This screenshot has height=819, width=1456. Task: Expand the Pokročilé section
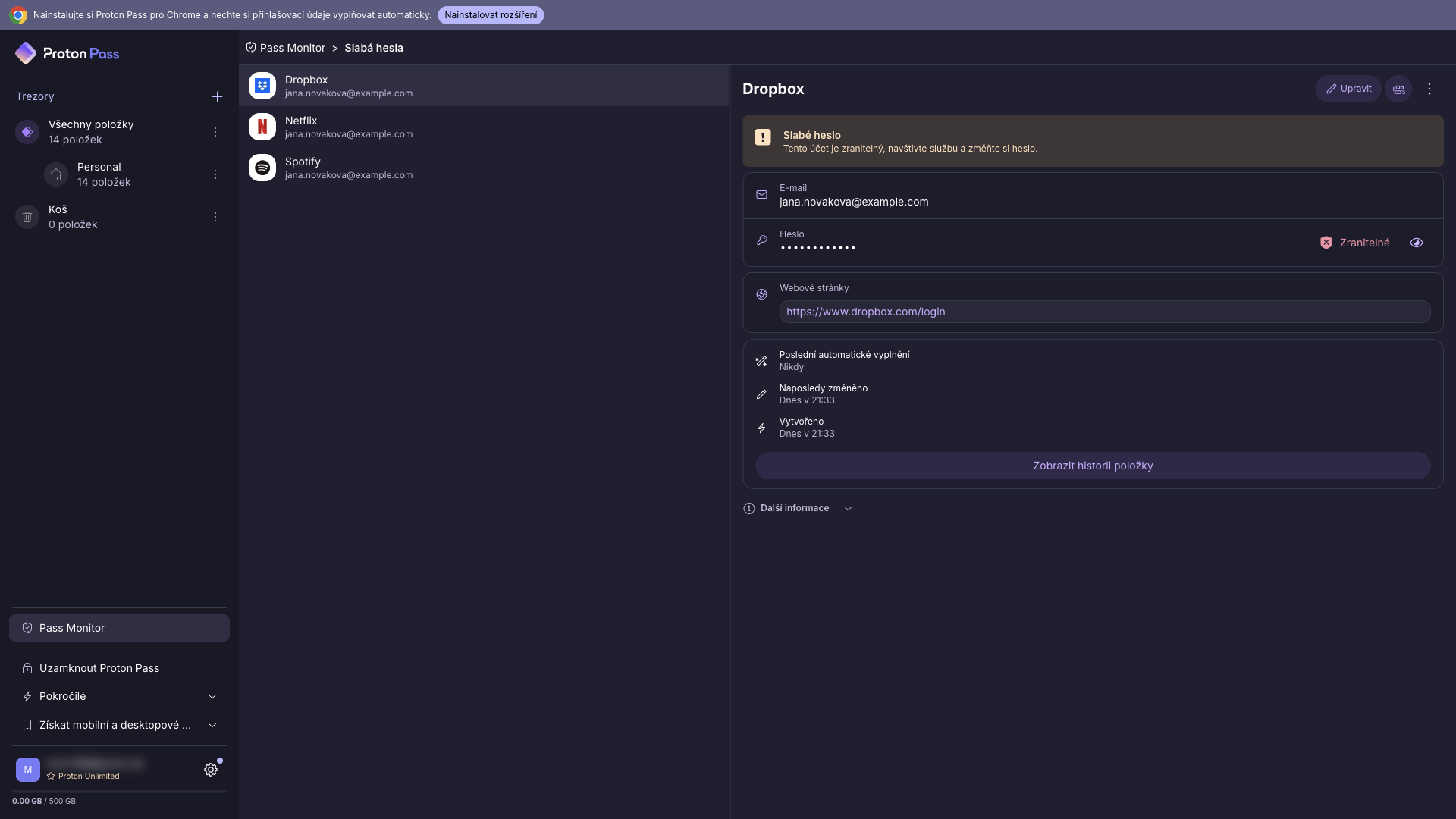pyautogui.click(x=119, y=696)
